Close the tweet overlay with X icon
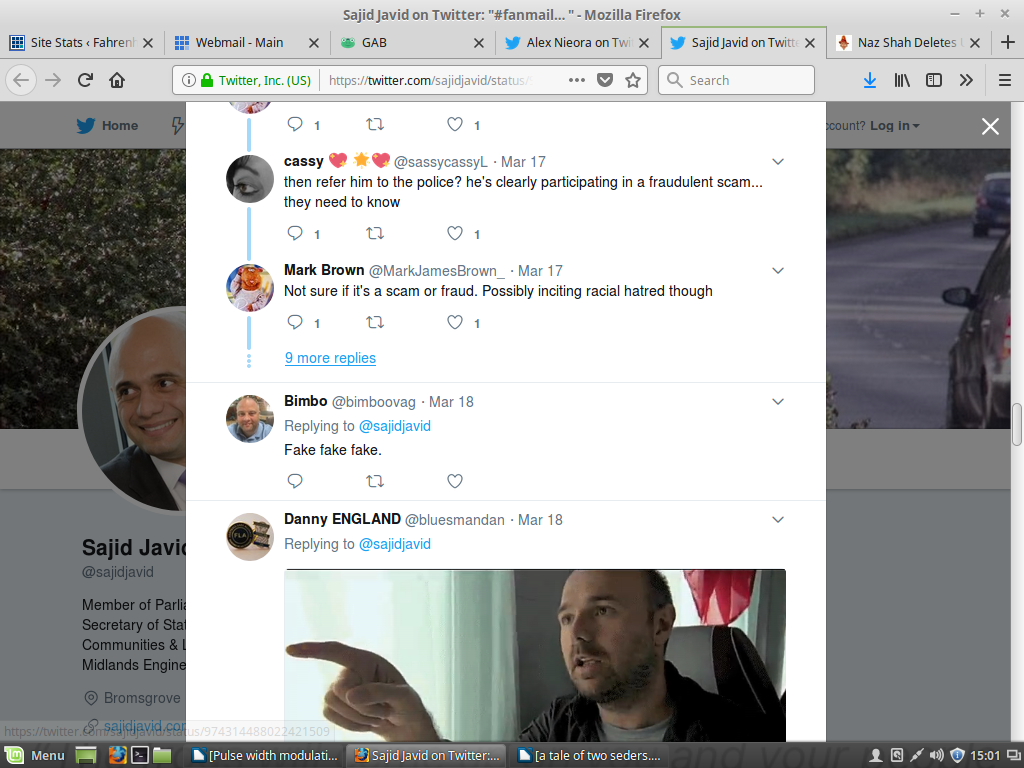The image size is (1024, 768). (x=990, y=126)
